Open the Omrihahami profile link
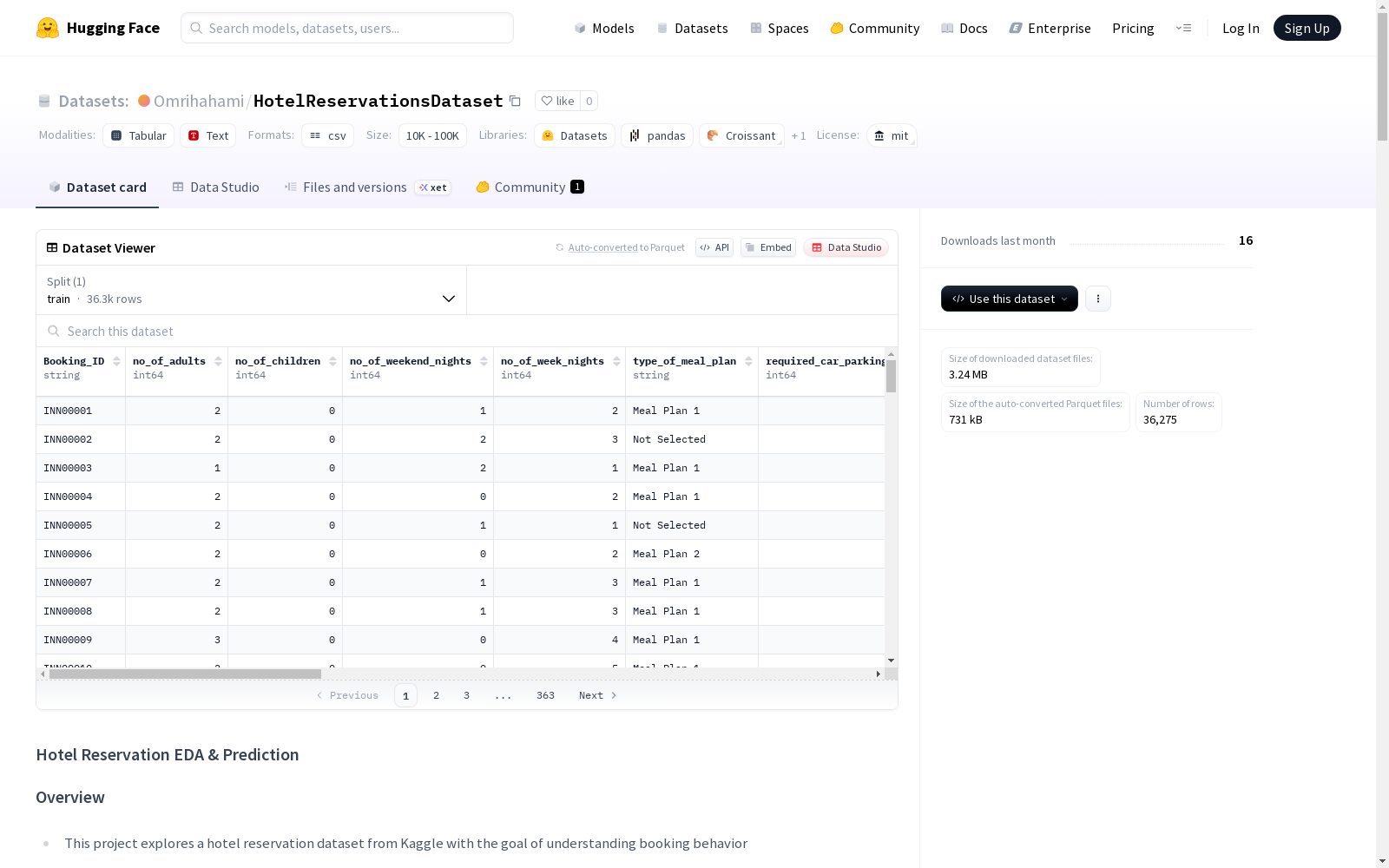The width and height of the screenshot is (1389, 868). click(x=199, y=101)
